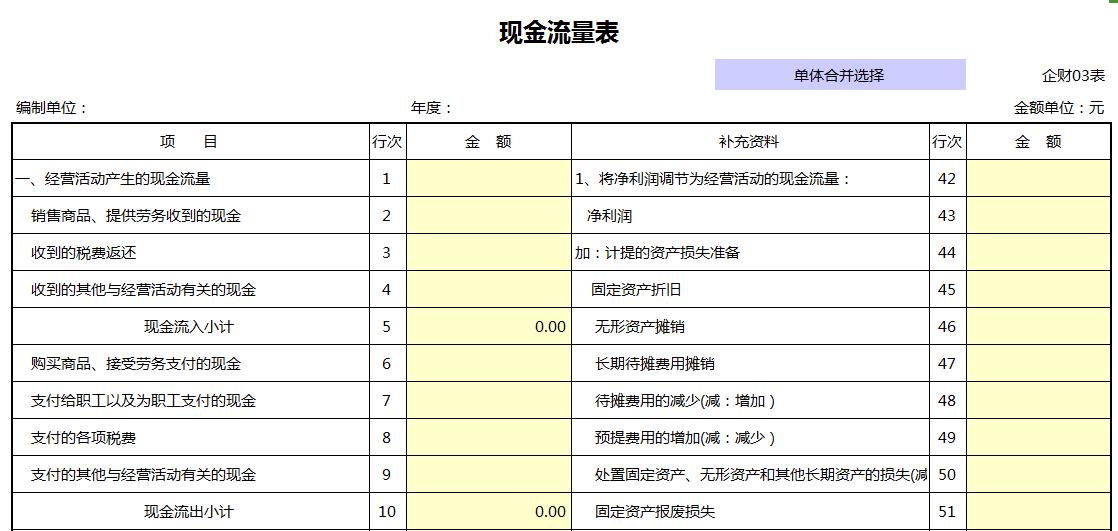Screen dimensions: 1118x531
Task: Click amount cell for 计提的资产损失准备
Action: point(1038,252)
